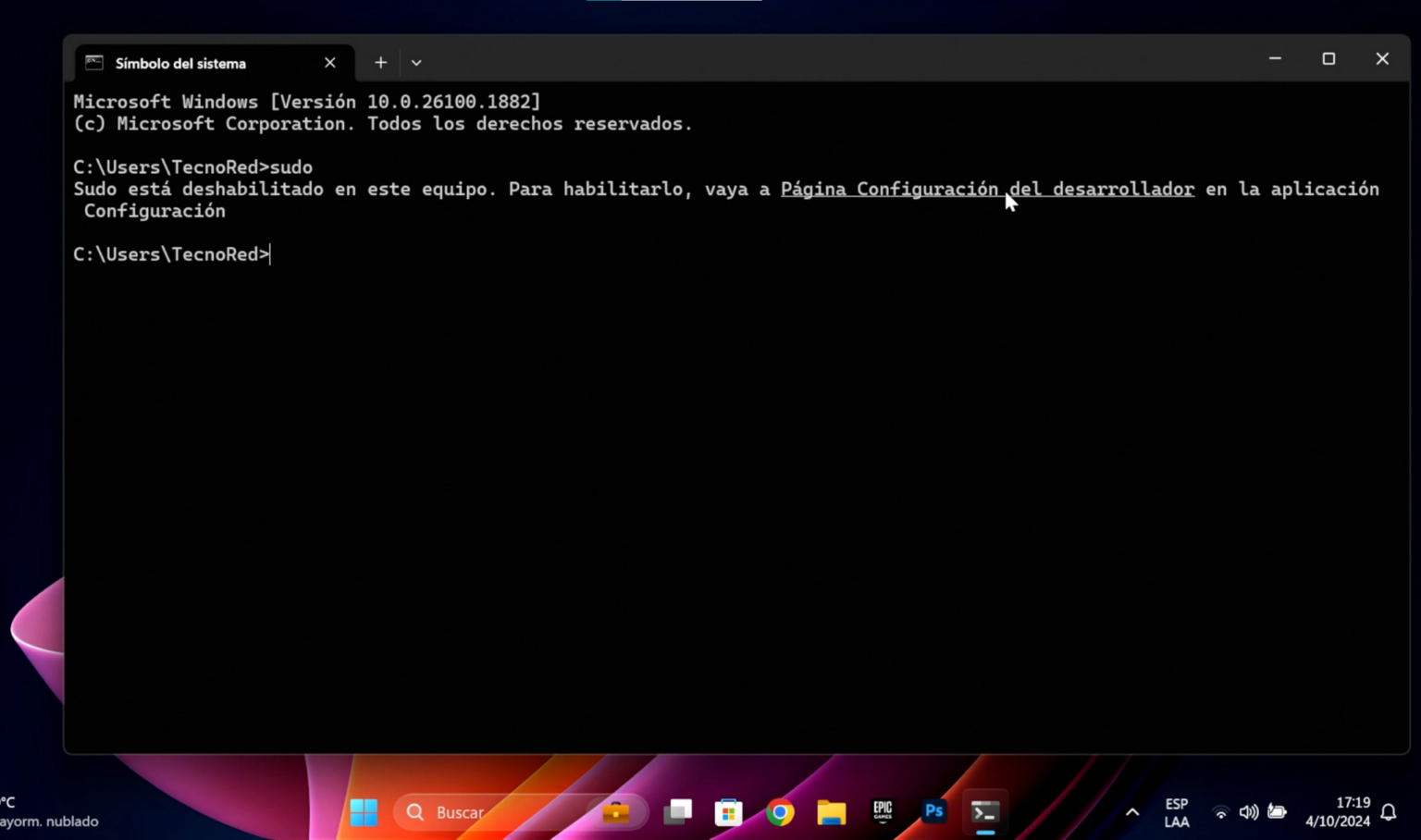Image resolution: width=1421 pixels, height=840 pixels.
Task: Open a new terminal tab with the plus
Action: pyautogui.click(x=380, y=62)
